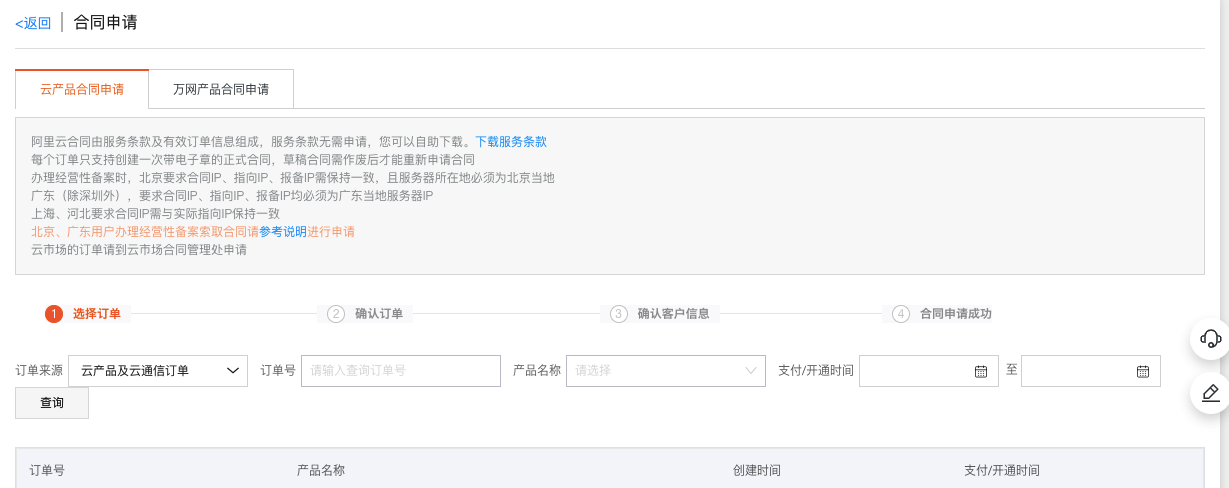Open the 参考说明 link
Image resolution: width=1229 pixels, height=488 pixels.
(x=283, y=232)
